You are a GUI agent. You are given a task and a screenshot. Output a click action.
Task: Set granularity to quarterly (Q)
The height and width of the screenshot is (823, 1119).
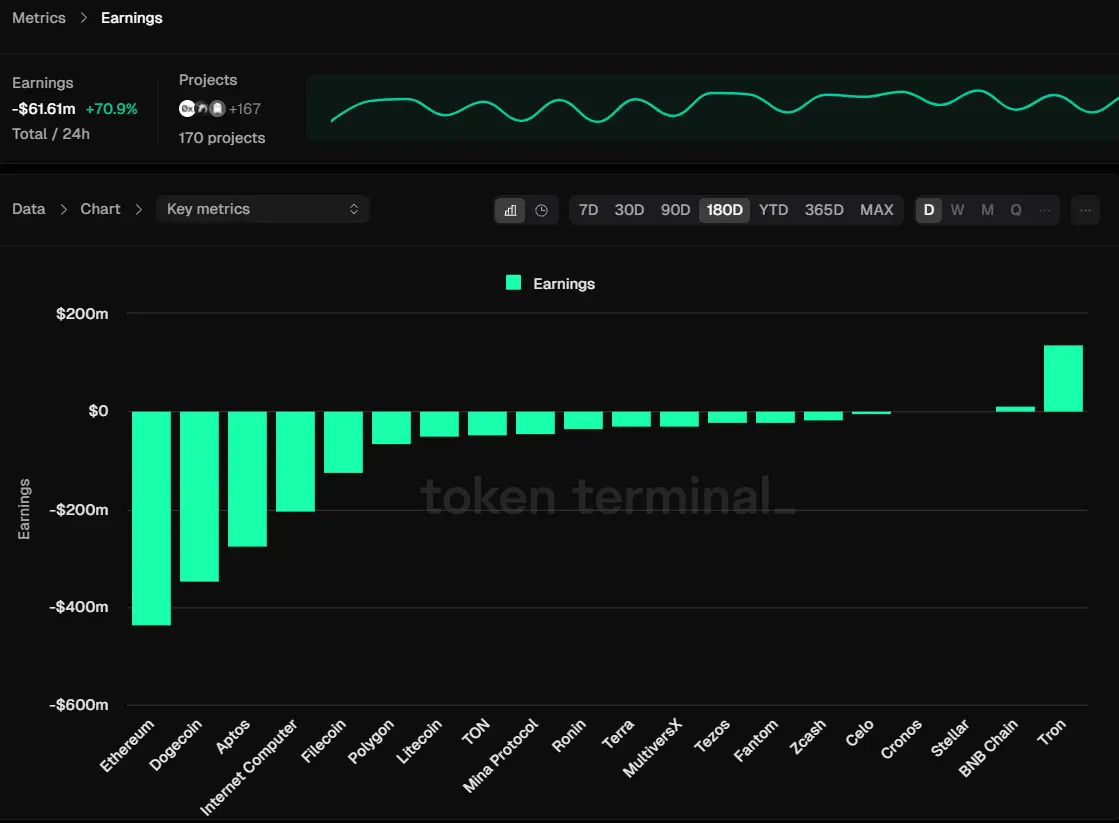pyautogui.click(x=1016, y=210)
